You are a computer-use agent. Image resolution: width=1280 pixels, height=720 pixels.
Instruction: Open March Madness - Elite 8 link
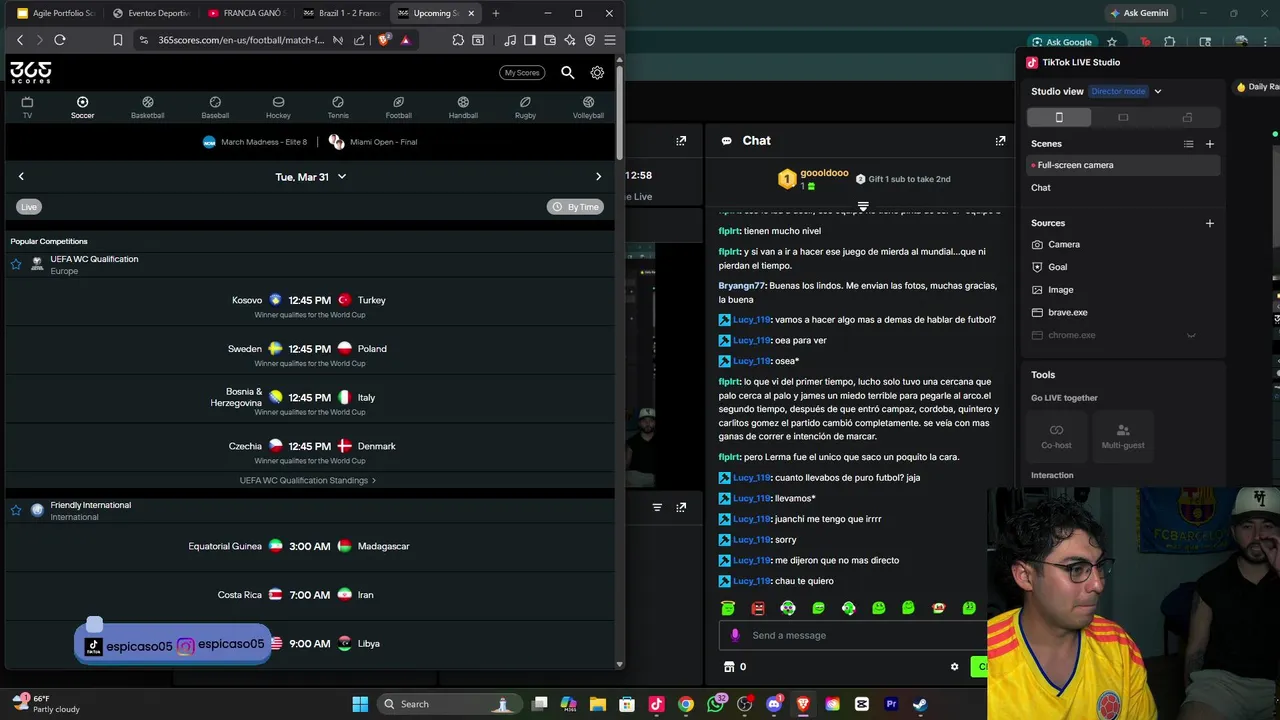click(255, 142)
